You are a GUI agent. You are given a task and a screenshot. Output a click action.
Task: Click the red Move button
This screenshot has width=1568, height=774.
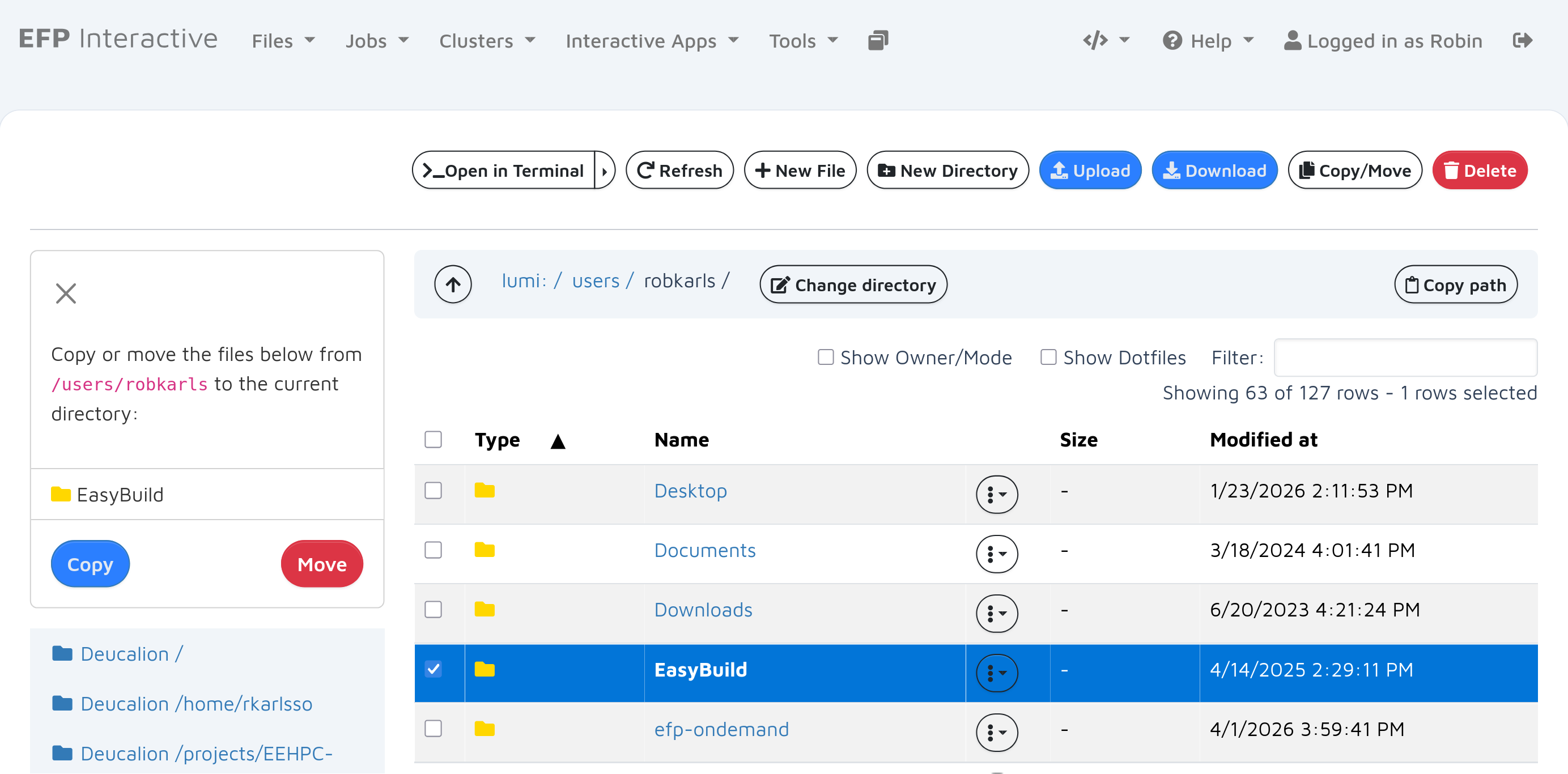click(x=321, y=564)
